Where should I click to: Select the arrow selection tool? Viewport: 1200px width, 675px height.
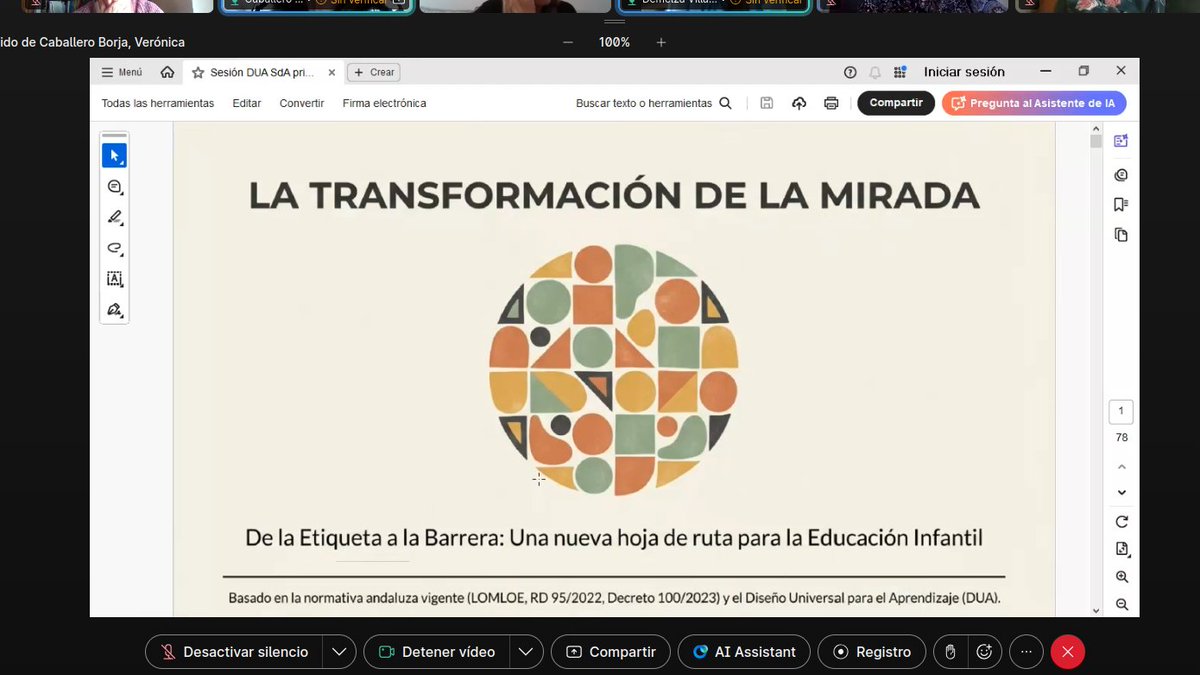pyautogui.click(x=114, y=154)
